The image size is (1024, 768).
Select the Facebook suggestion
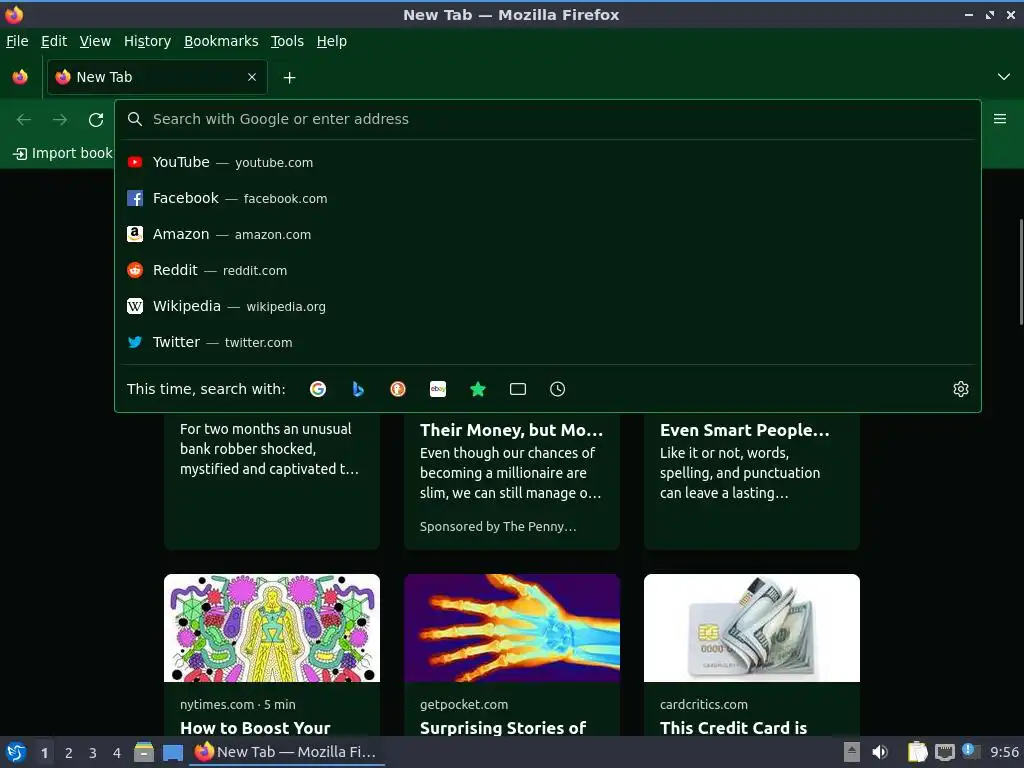tap(548, 198)
